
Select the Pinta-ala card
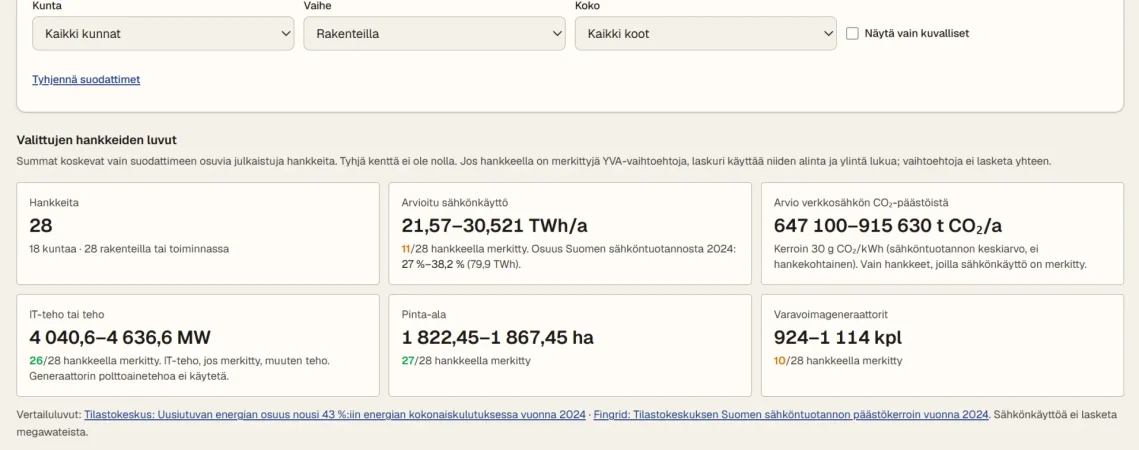(570, 345)
